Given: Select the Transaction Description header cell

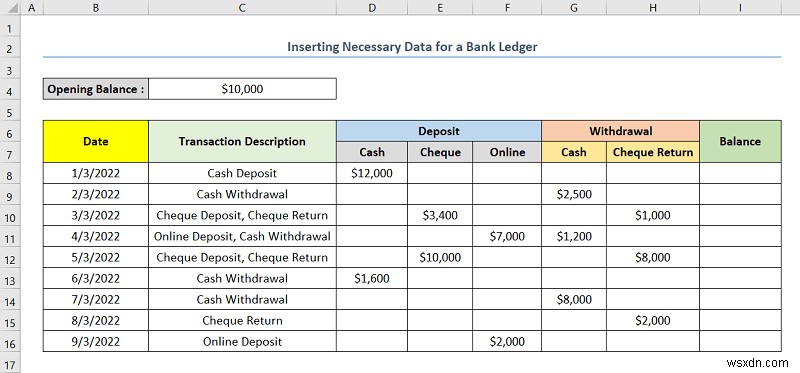Looking at the screenshot, I should pos(242,141).
